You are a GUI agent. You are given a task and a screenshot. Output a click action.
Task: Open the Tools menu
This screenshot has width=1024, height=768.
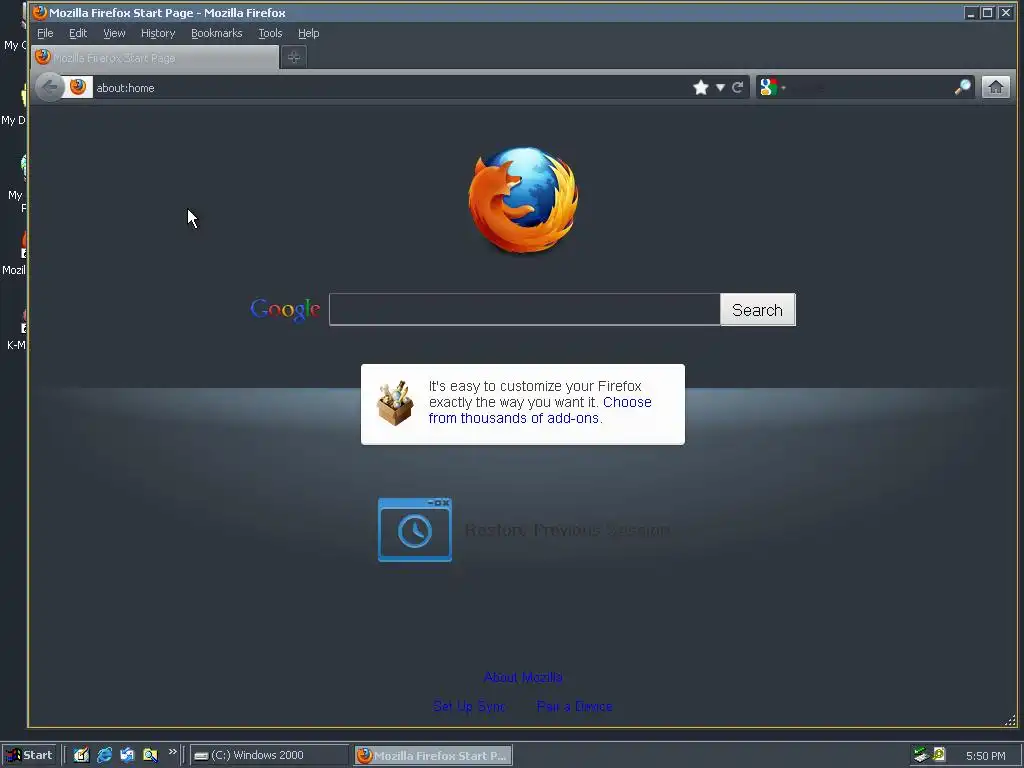(270, 33)
